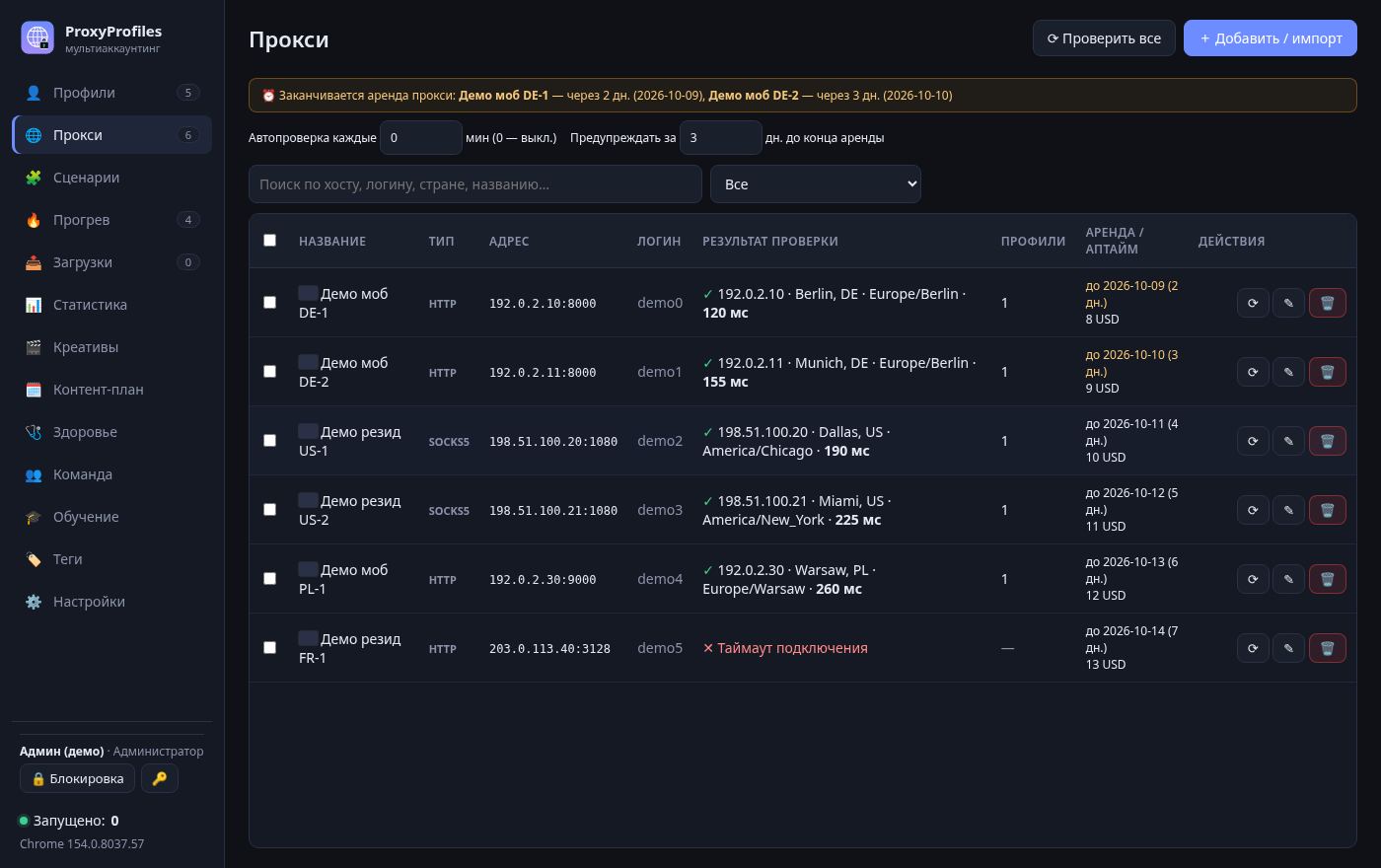Delete the Демо моб DE-1 proxy
The width and height of the screenshot is (1381, 868).
[1327, 303]
